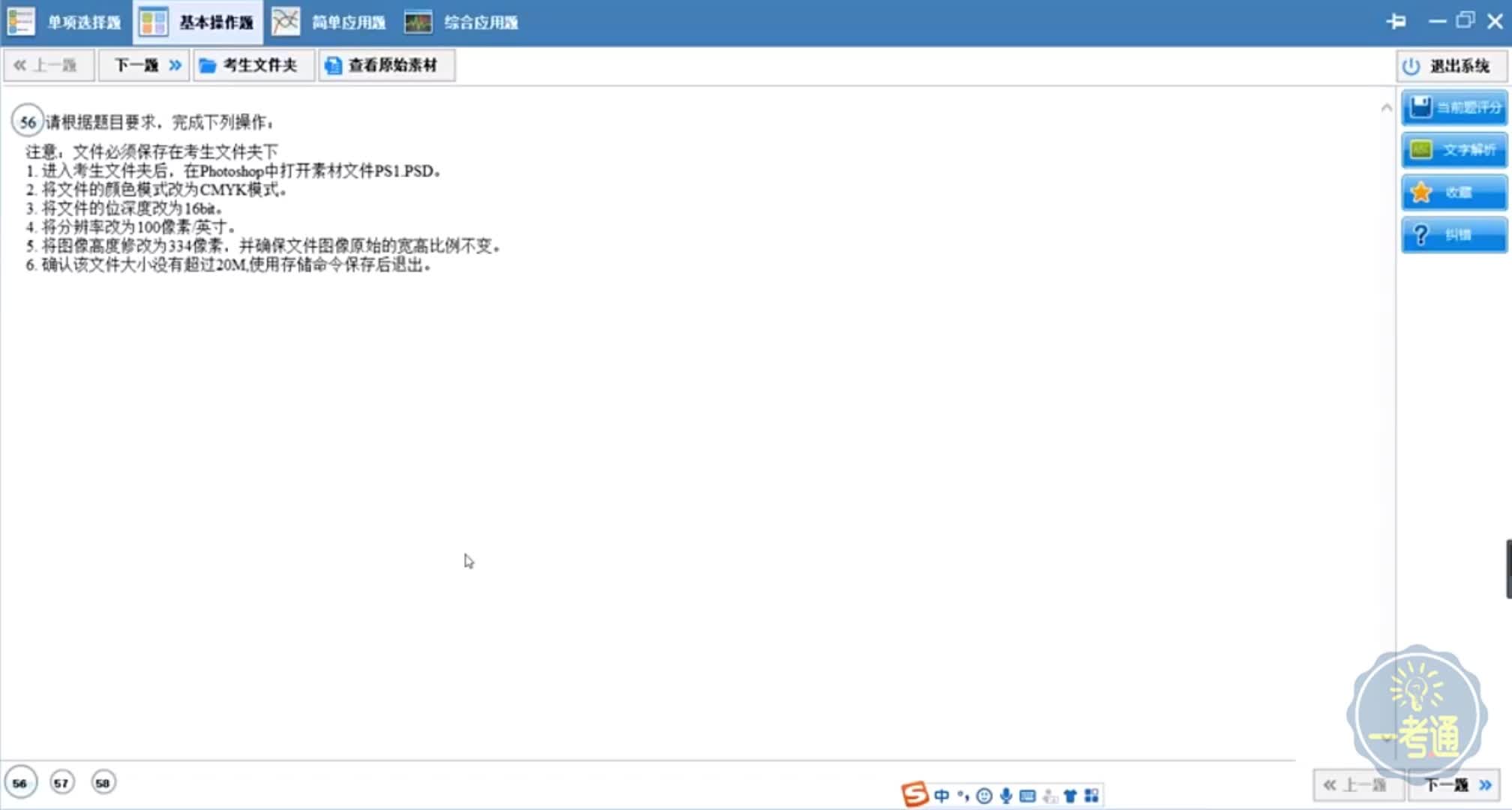
Task: Open the 文字解析 explanation
Action: (x=1453, y=150)
